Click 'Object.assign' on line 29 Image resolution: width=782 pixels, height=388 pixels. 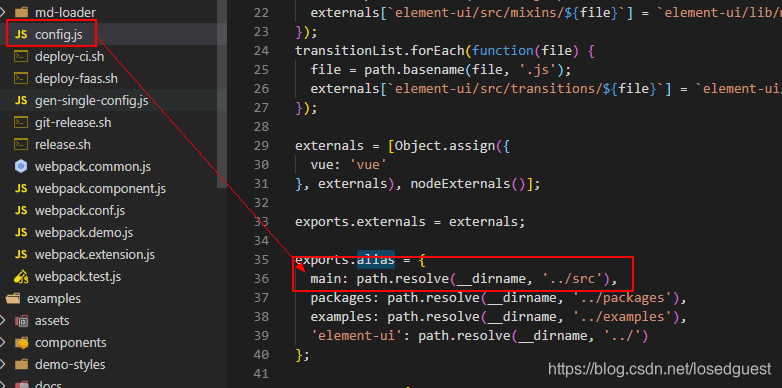[445, 146]
